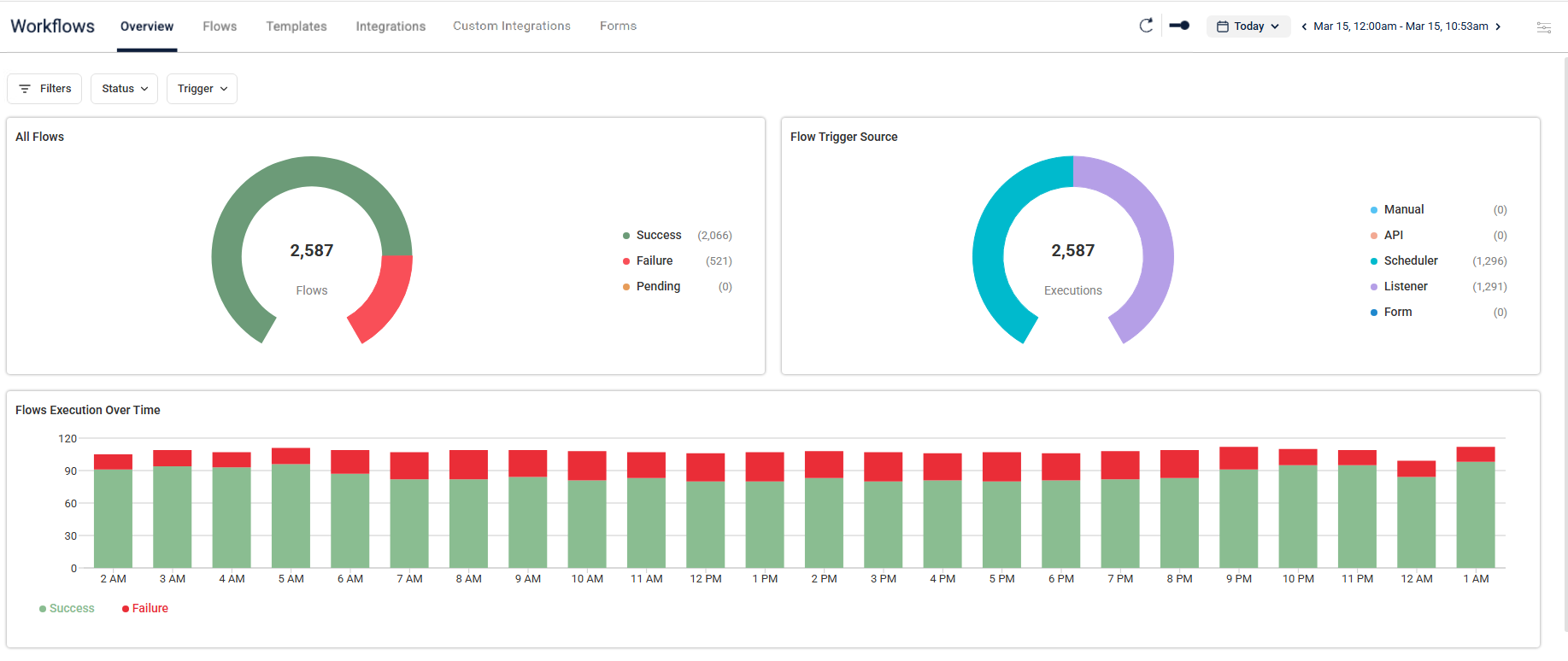The image size is (1568, 661).
Task: Go to next date range arrow
Action: 1498,26
